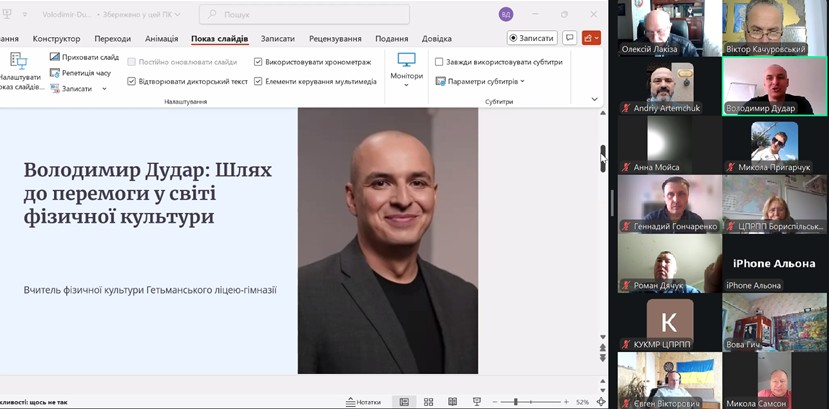The height and width of the screenshot is (409, 829).
Task: Uncheck Відтворювати дикторський текст checkbox
Action: [132, 81]
